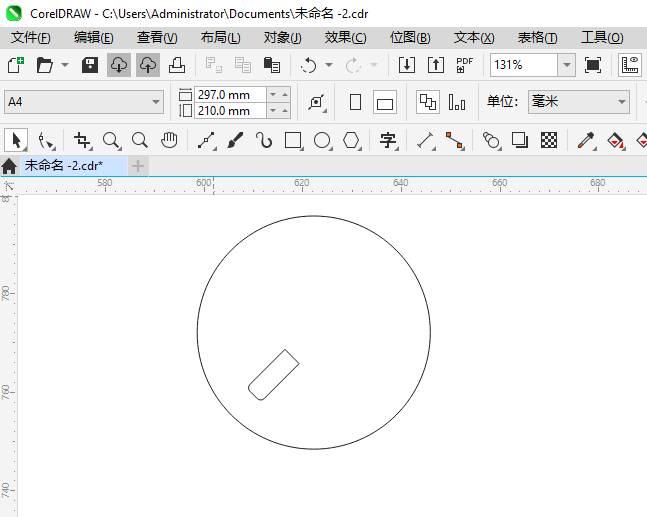
Task: Save document with floppy disk icon
Action: click(x=90, y=65)
